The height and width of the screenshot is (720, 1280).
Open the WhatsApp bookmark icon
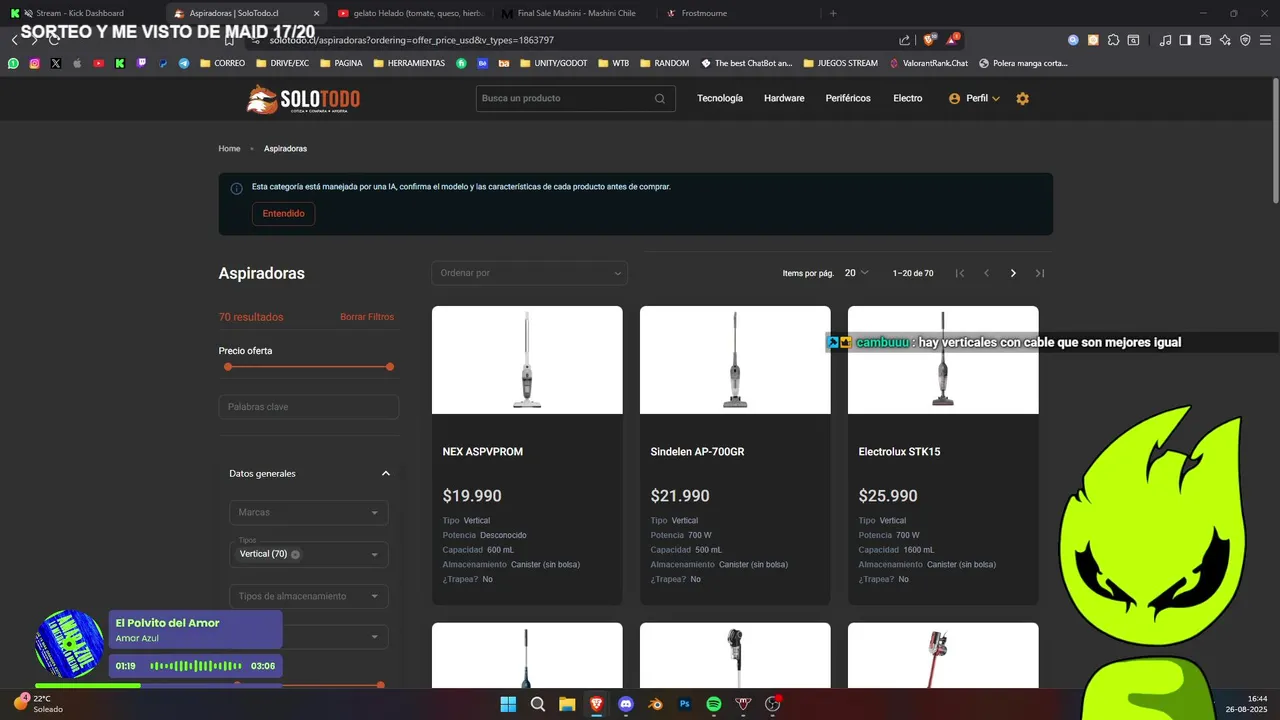pos(13,63)
